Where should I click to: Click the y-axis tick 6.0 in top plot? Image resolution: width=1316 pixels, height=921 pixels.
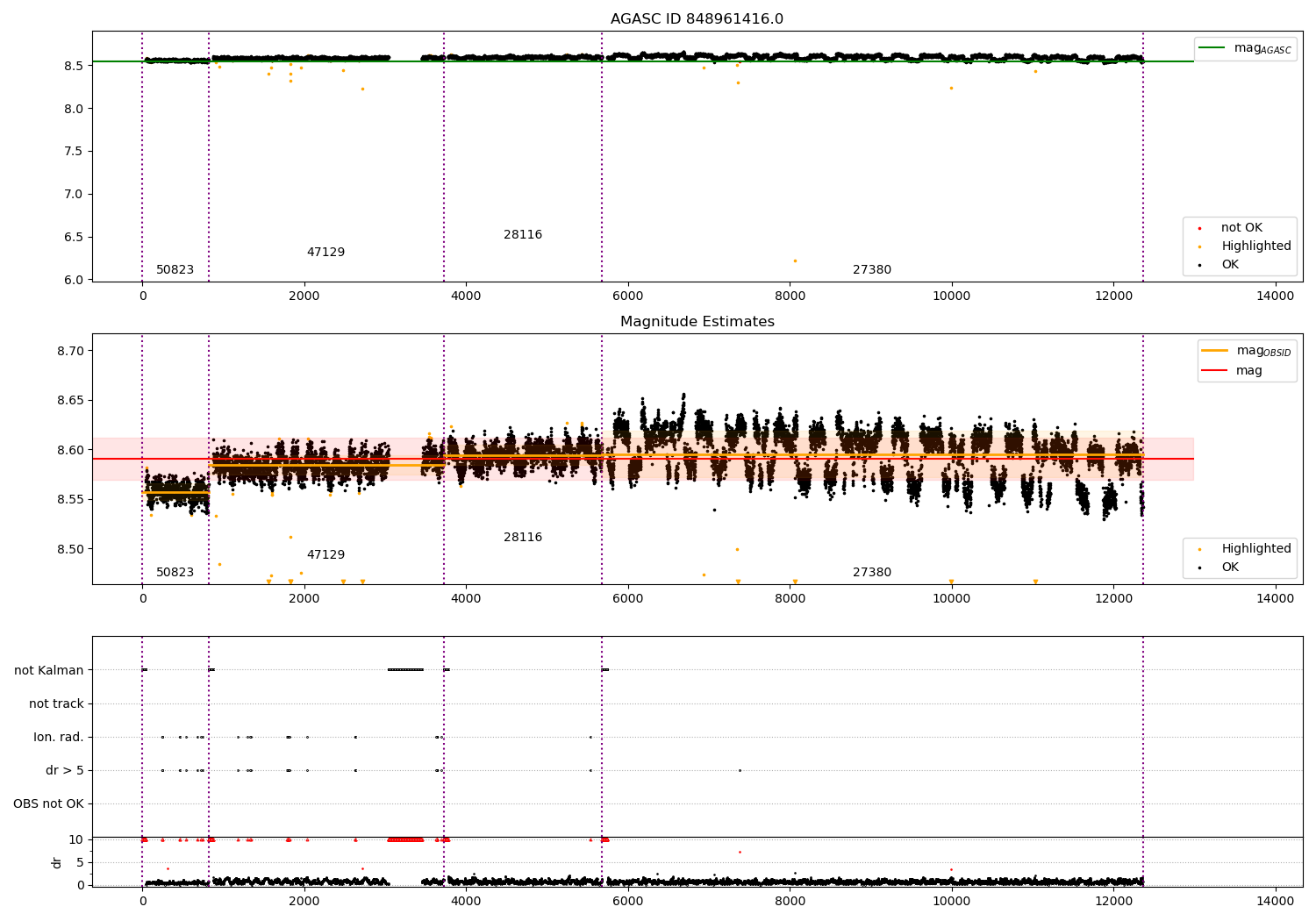click(74, 281)
